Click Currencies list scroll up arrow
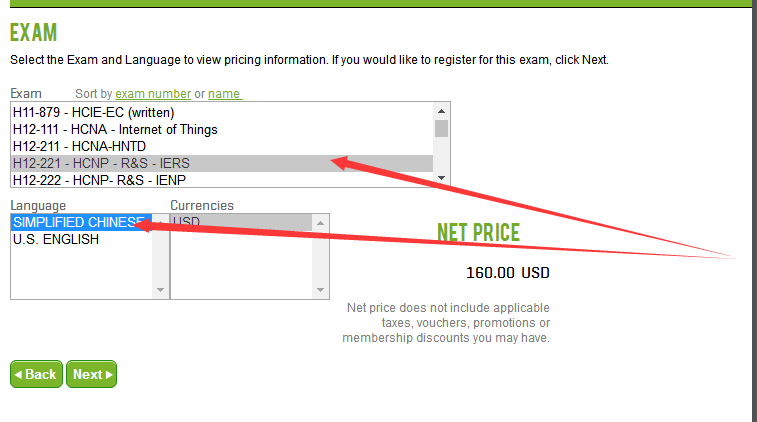The height and width of the screenshot is (422, 757). tap(319, 221)
